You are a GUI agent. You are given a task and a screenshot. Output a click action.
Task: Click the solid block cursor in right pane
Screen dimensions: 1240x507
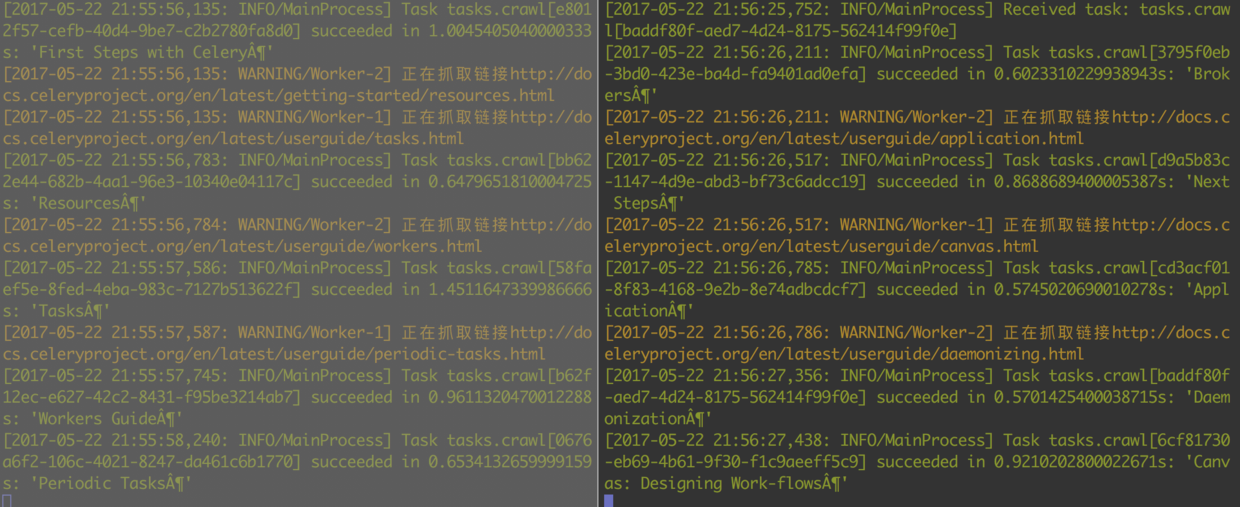tap(609, 500)
